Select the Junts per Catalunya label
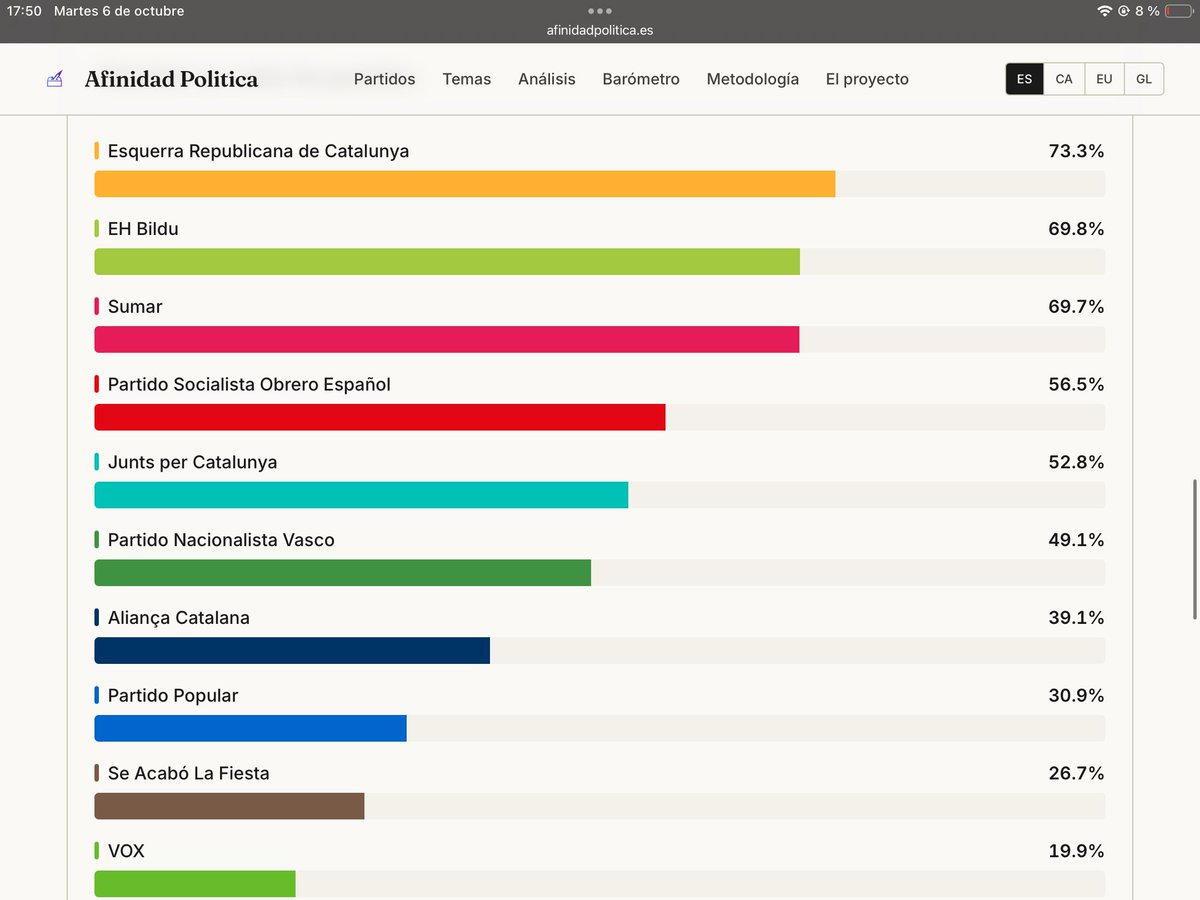The height and width of the screenshot is (900, 1200). [192, 462]
